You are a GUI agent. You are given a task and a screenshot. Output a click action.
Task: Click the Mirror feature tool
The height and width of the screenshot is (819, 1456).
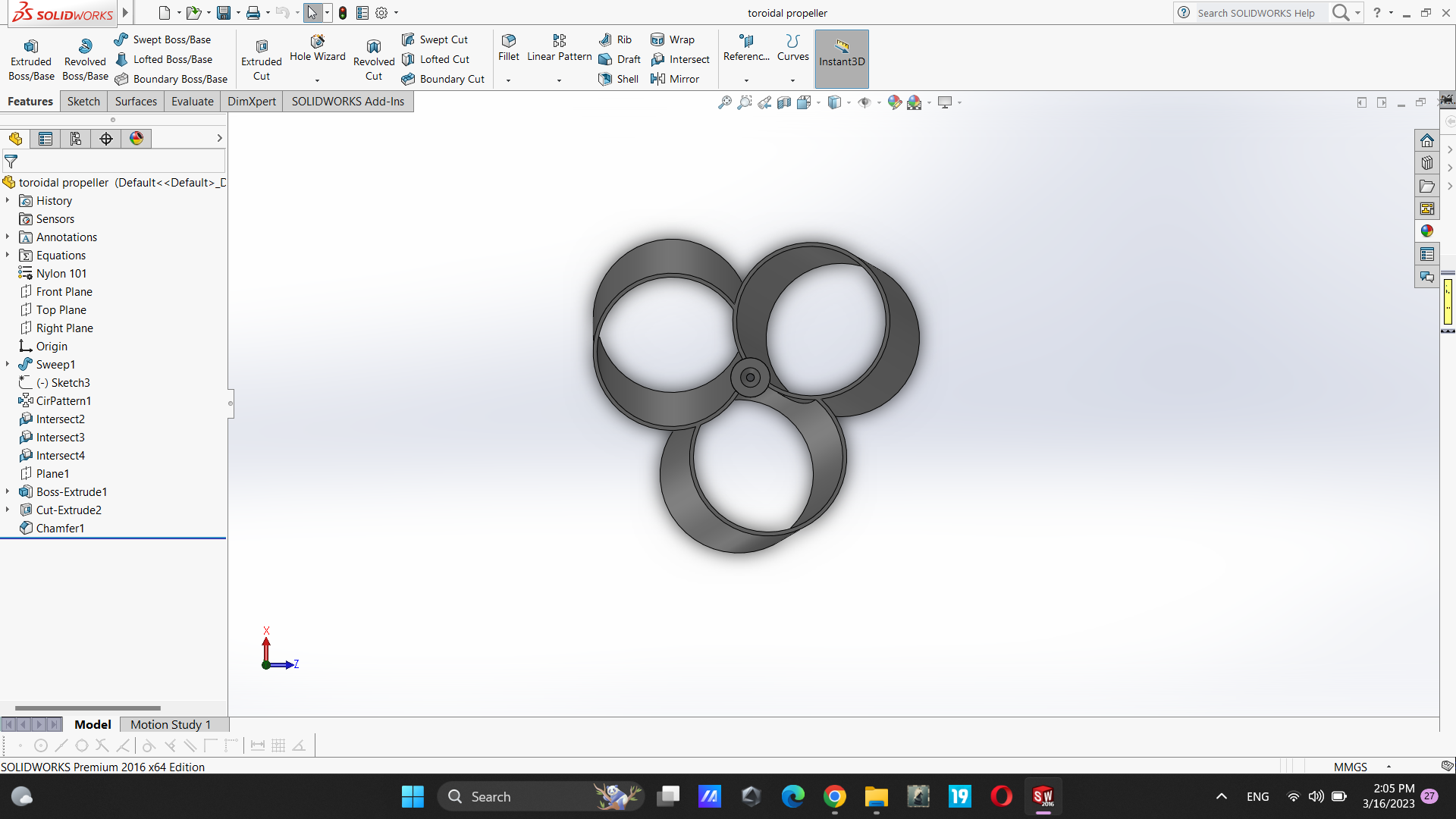point(675,79)
